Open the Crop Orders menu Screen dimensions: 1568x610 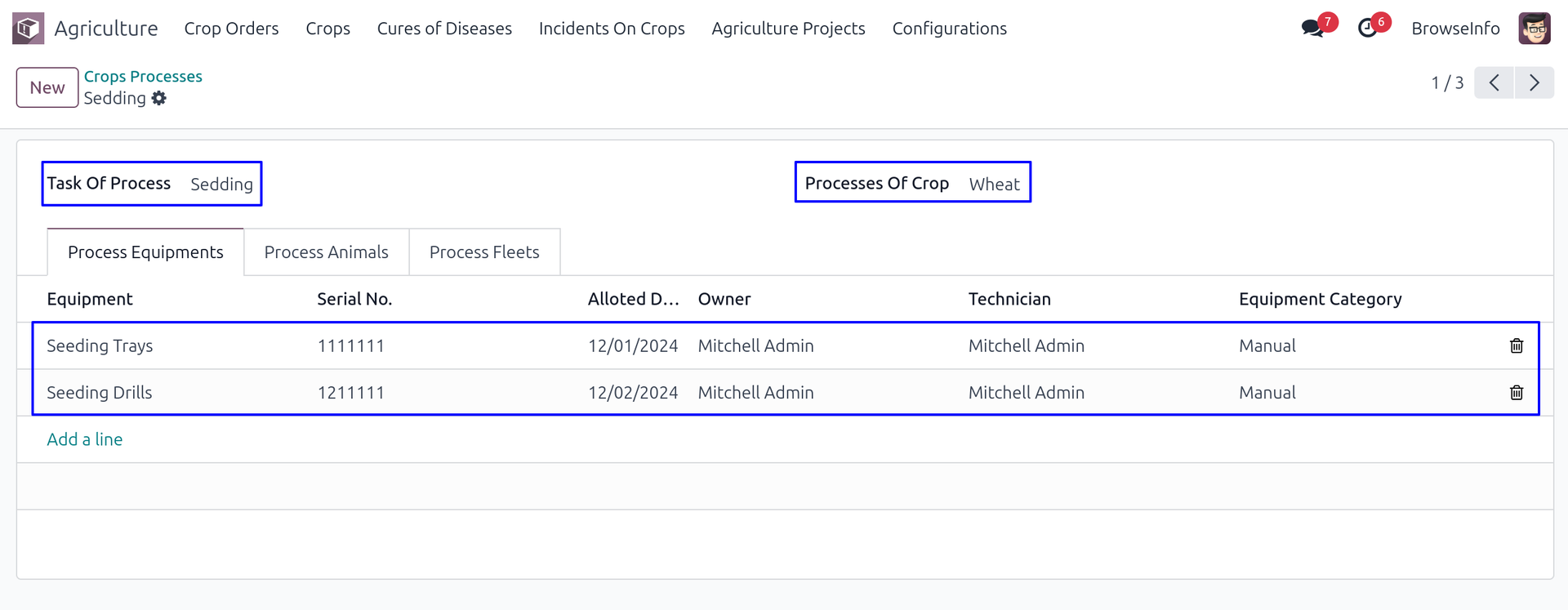tap(231, 29)
